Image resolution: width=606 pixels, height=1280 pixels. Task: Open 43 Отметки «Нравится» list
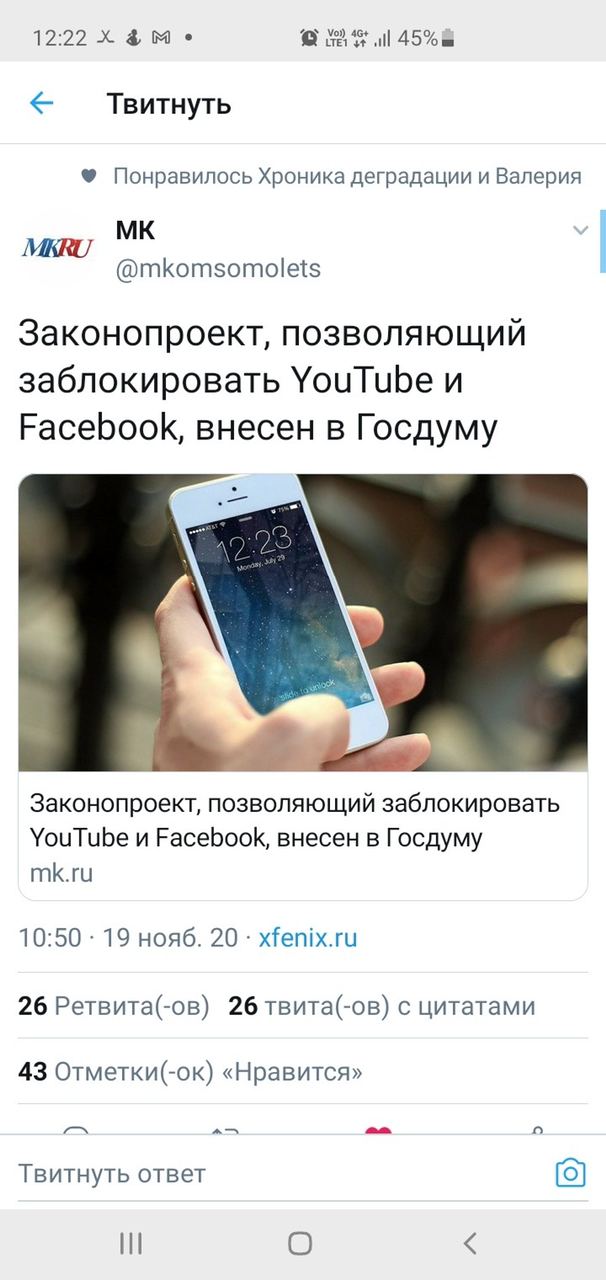tap(190, 1072)
